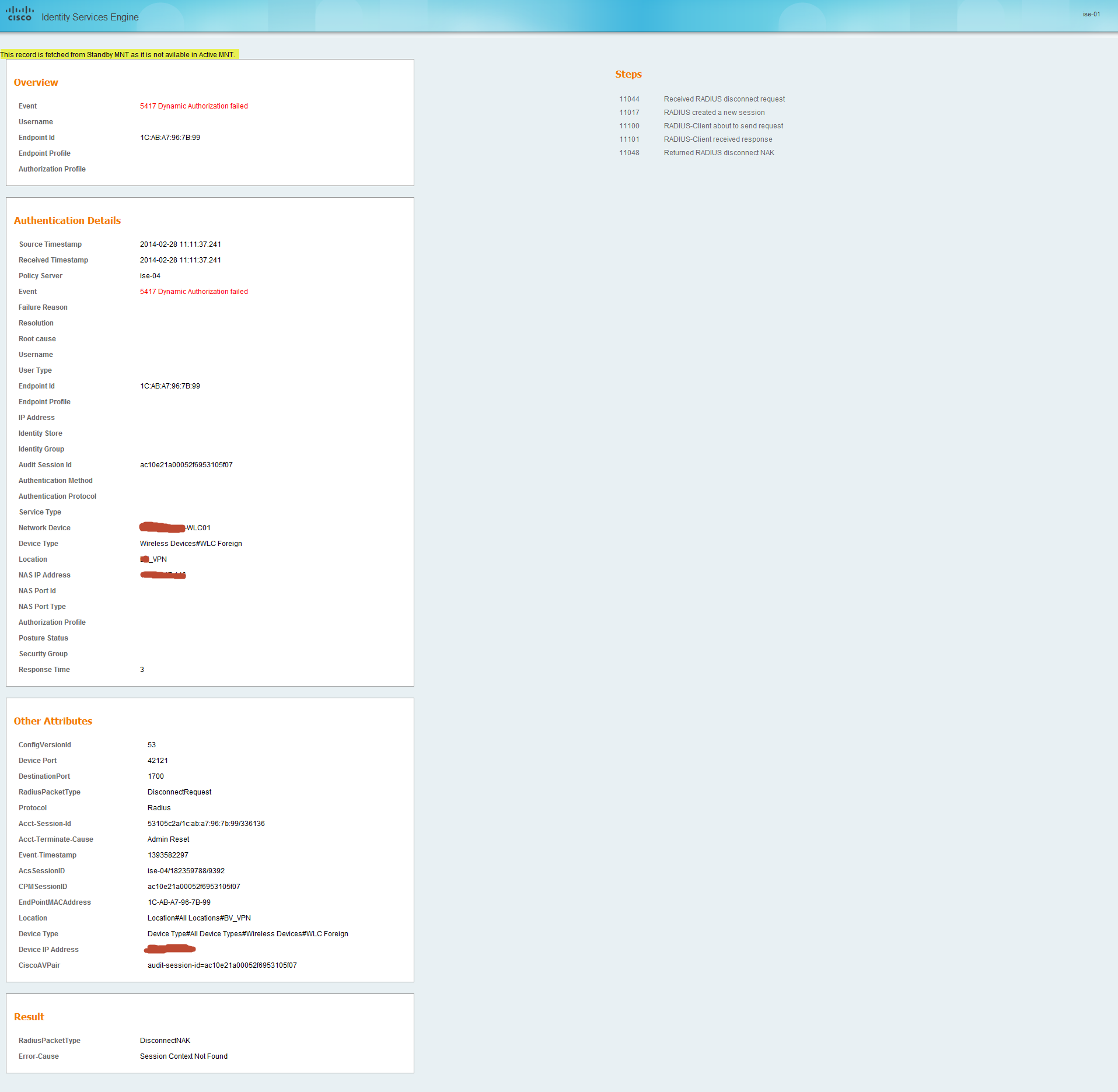This screenshot has width=1118, height=1092.
Task: Click the Identity Services Engine title
Action: coord(90,17)
